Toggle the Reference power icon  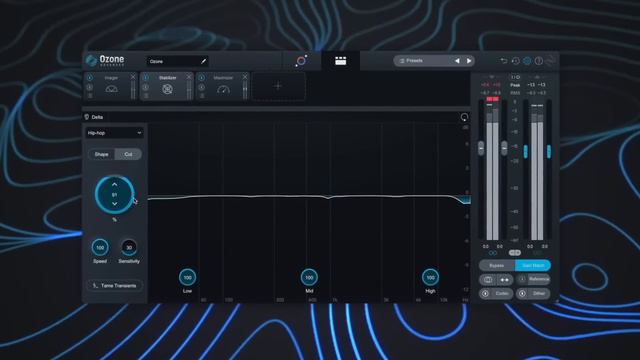[522, 280]
